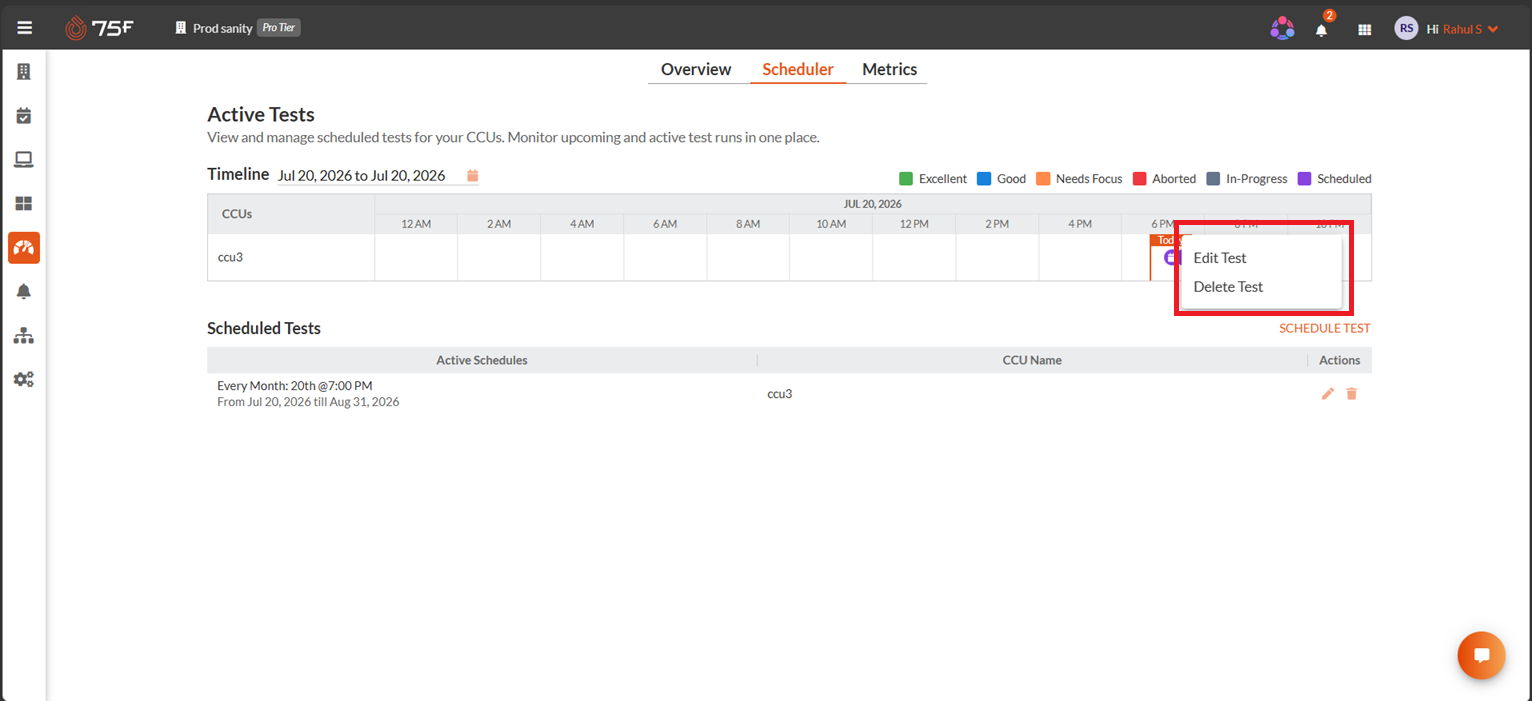Click the Needs Focus orange legend swatch
This screenshot has width=1532, height=701.
pyautogui.click(x=1043, y=179)
